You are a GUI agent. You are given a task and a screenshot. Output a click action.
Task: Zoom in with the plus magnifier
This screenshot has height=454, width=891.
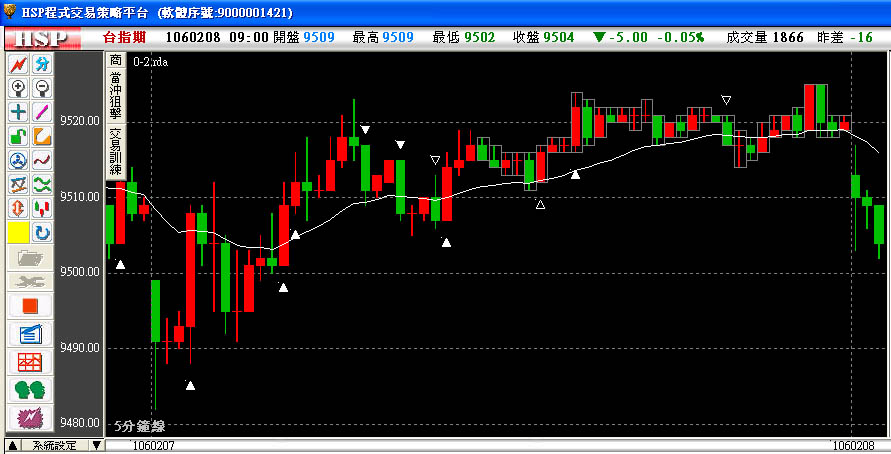19,88
